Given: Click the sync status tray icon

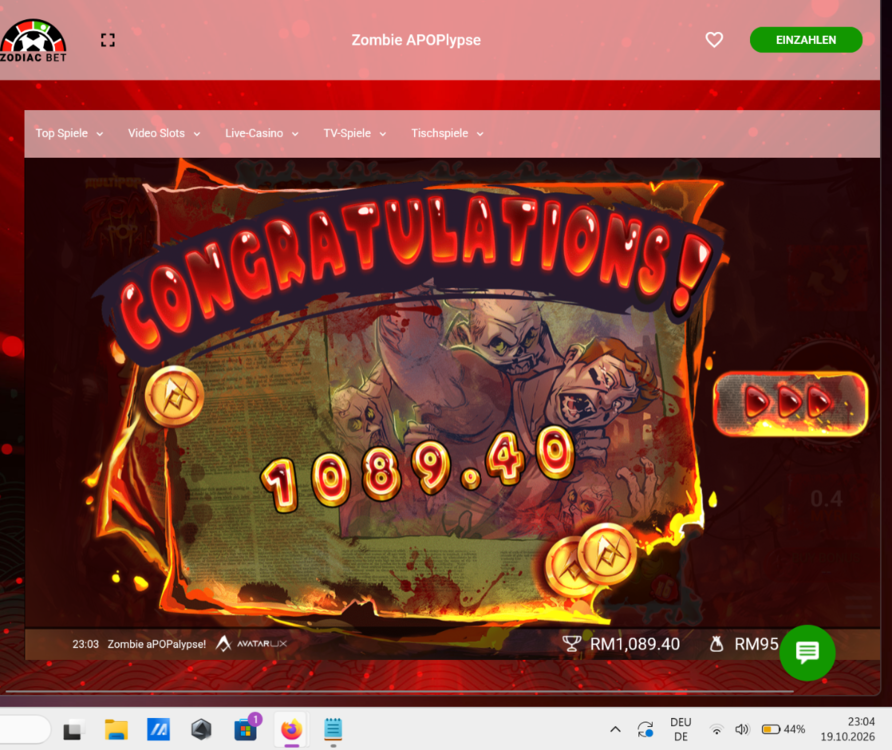Looking at the screenshot, I should [645, 730].
